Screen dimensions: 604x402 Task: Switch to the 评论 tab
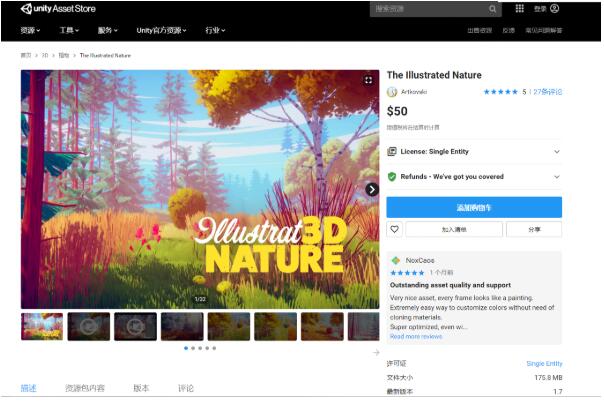(x=186, y=388)
